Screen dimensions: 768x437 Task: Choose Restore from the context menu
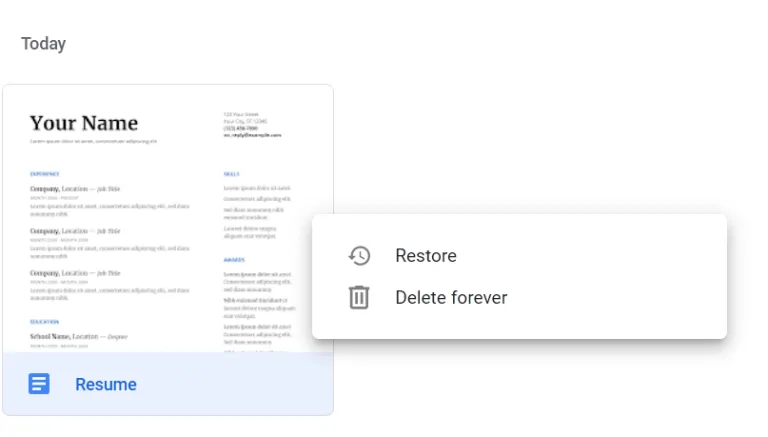coord(519,256)
